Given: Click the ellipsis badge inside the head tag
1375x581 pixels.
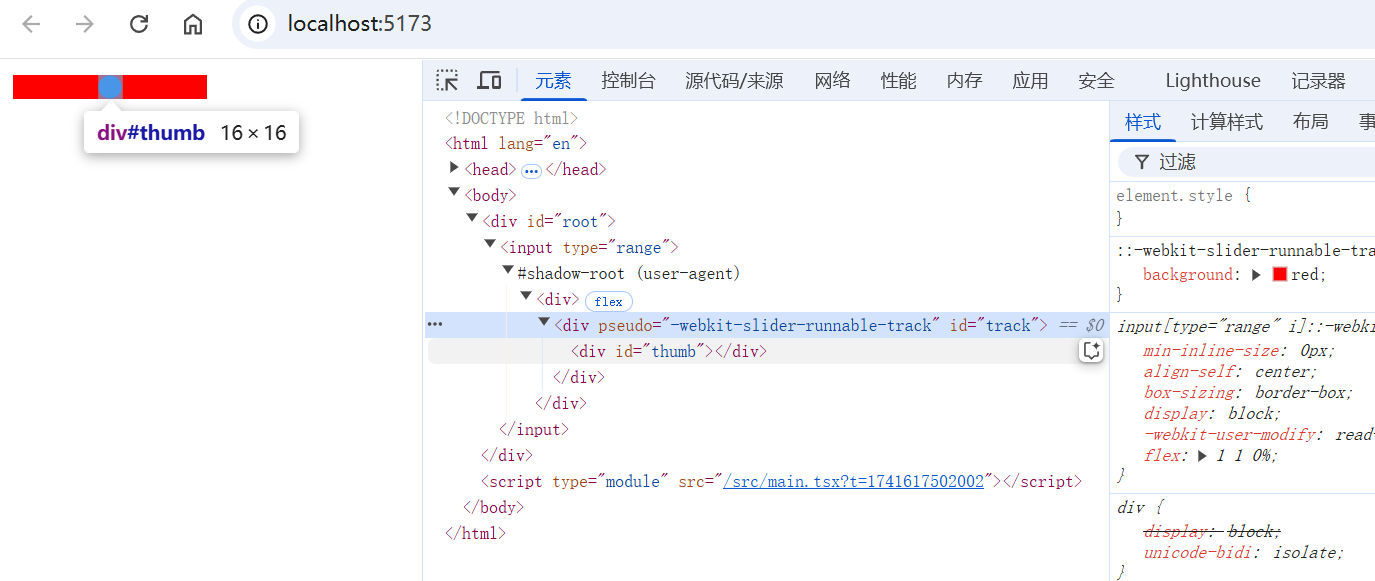Looking at the screenshot, I should click(531, 170).
